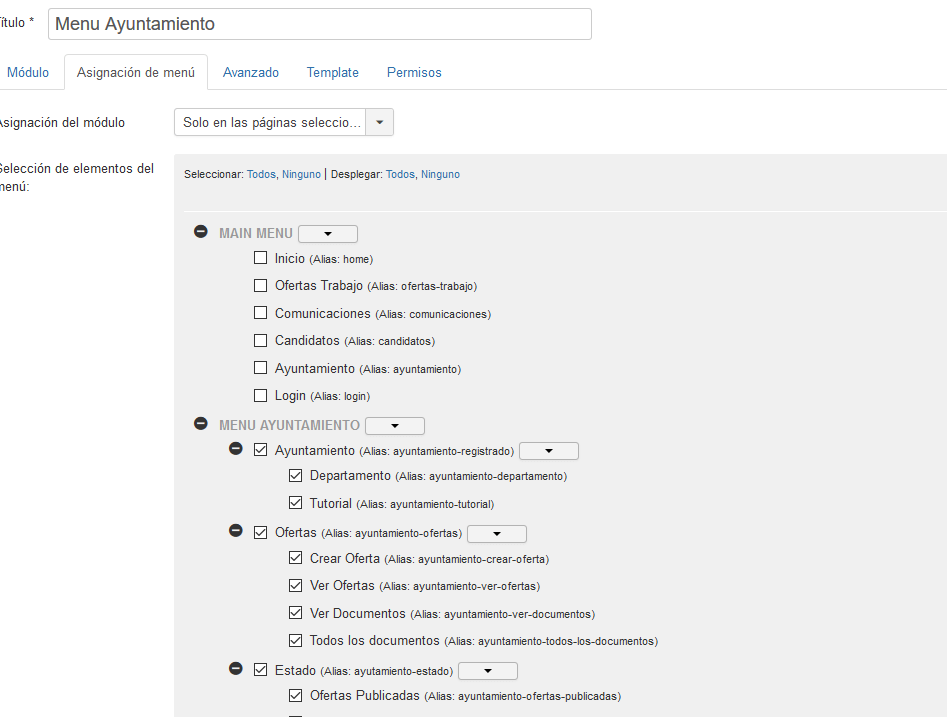Uncheck the Todos los documentos checkbox
Screen dimensions: 947x717
[295, 640]
